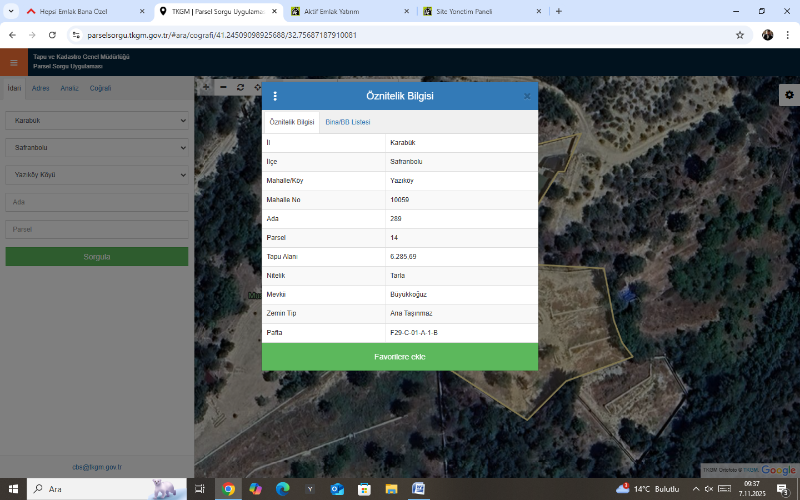This screenshot has width=800, height=500.
Task: Close the Öznitelik Bilgisi dialog
Action: 527,96
